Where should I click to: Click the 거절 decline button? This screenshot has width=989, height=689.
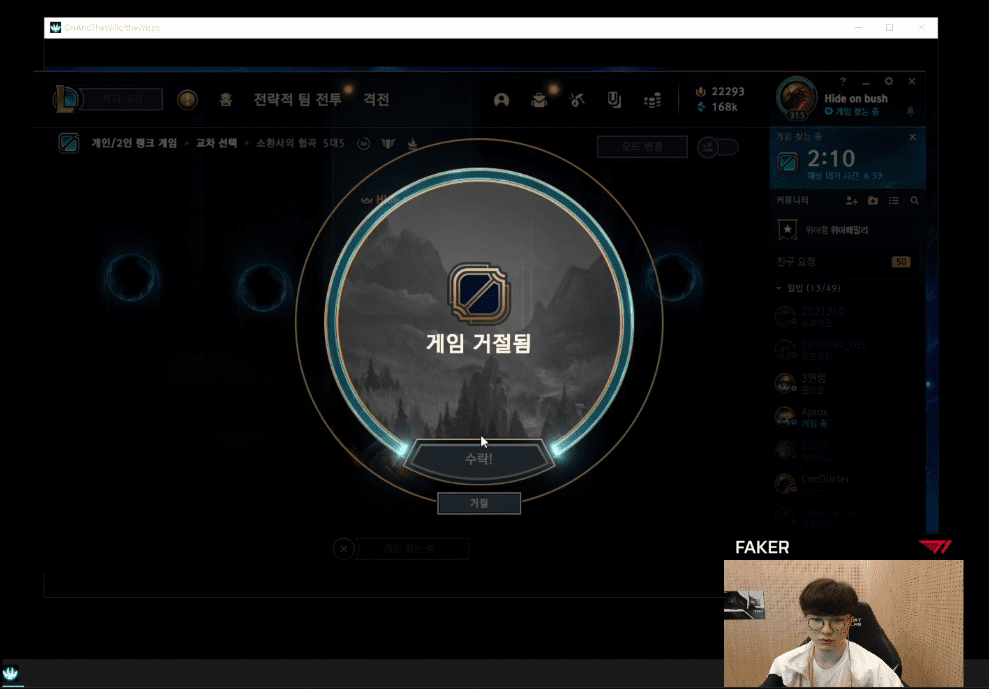coord(479,503)
